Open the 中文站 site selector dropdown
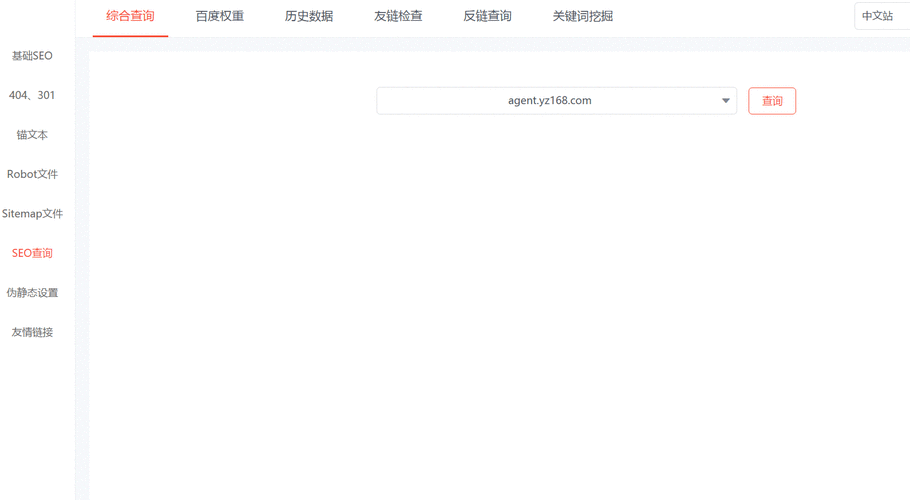This screenshot has height=500, width=910. click(880, 16)
